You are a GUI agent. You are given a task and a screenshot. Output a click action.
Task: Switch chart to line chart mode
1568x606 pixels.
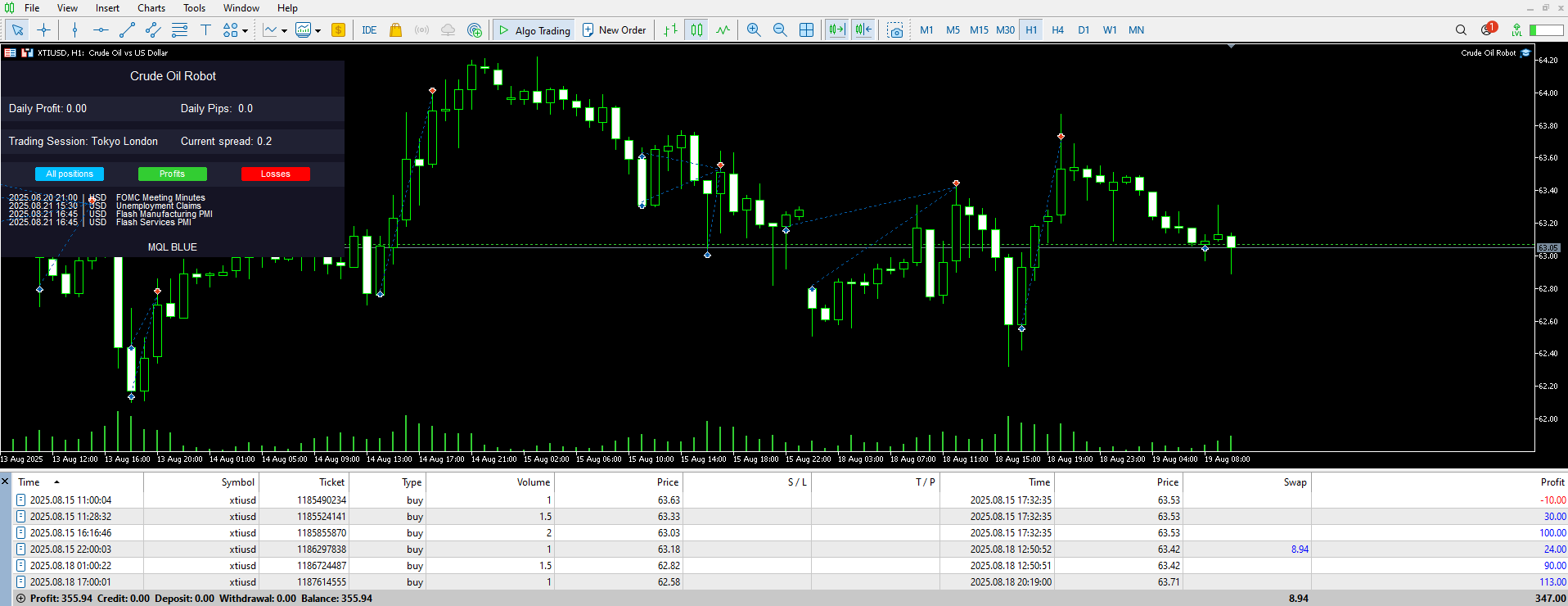723,30
